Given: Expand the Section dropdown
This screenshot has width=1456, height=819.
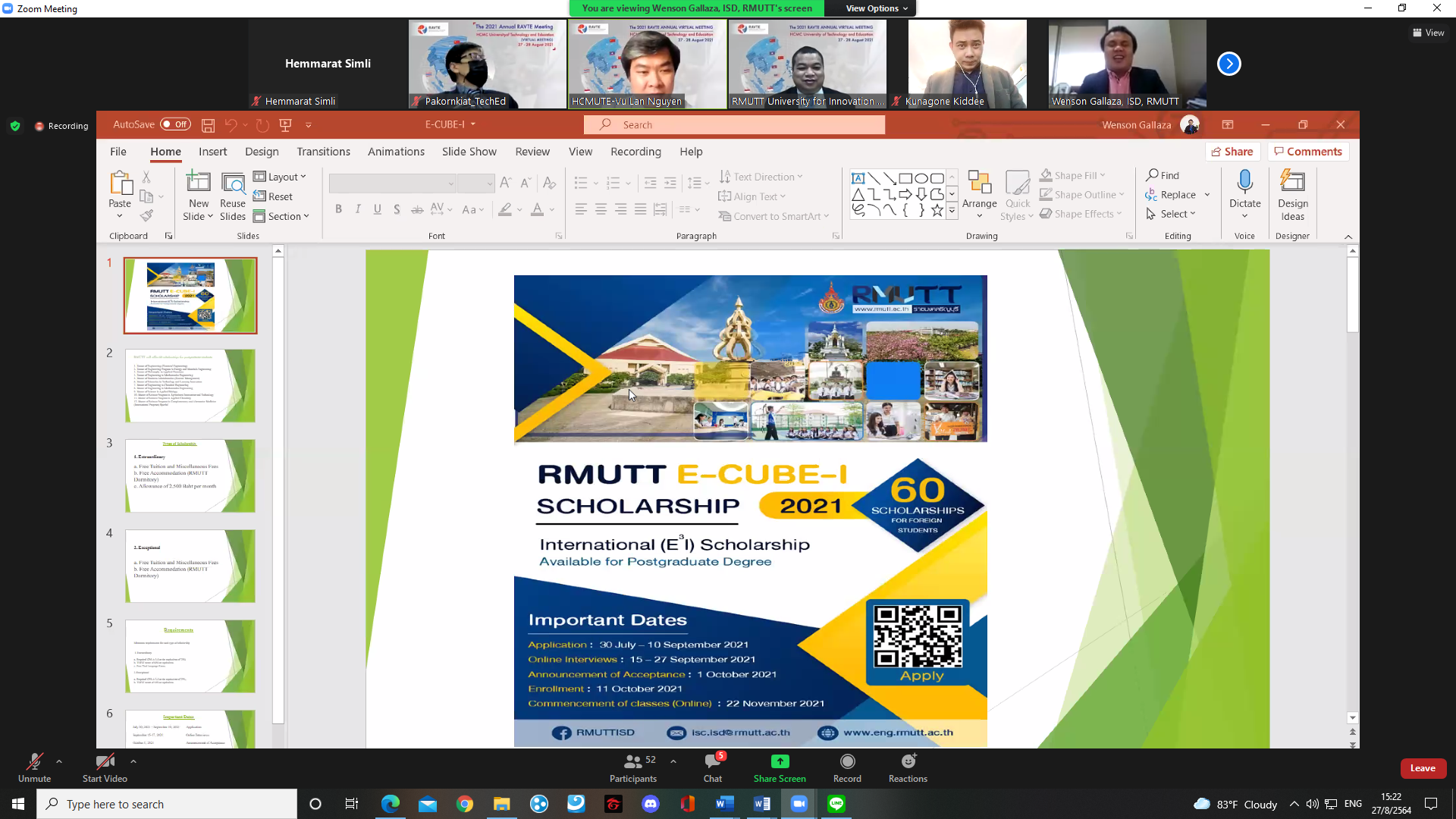Looking at the screenshot, I should click(281, 216).
